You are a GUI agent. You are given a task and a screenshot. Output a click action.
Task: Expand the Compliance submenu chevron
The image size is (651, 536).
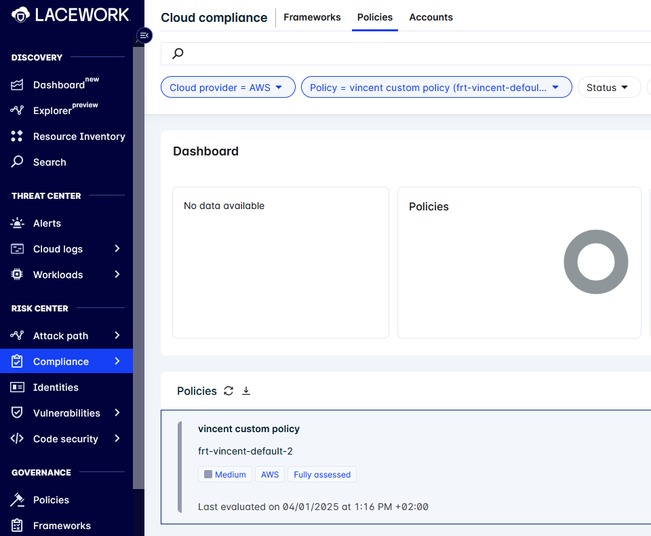point(117,361)
